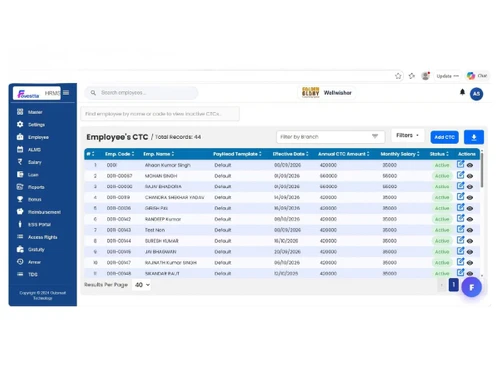This screenshot has width=500, height=375.
Task: Edit CTC for JAI BHAGWAN
Action: pyautogui.click(x=460, y=251)
